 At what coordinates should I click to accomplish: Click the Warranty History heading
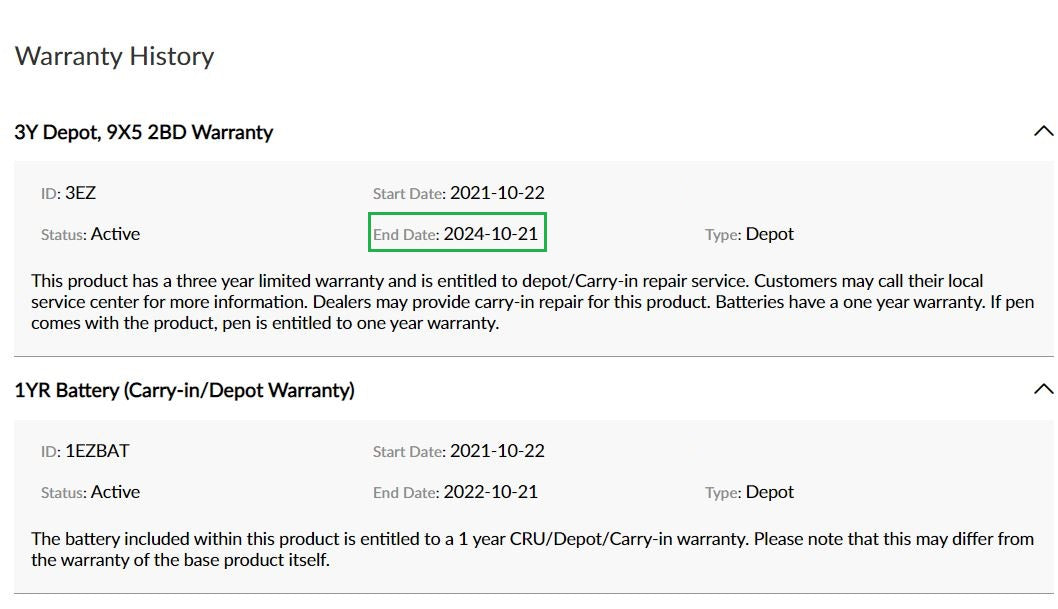tap(115, 56)
